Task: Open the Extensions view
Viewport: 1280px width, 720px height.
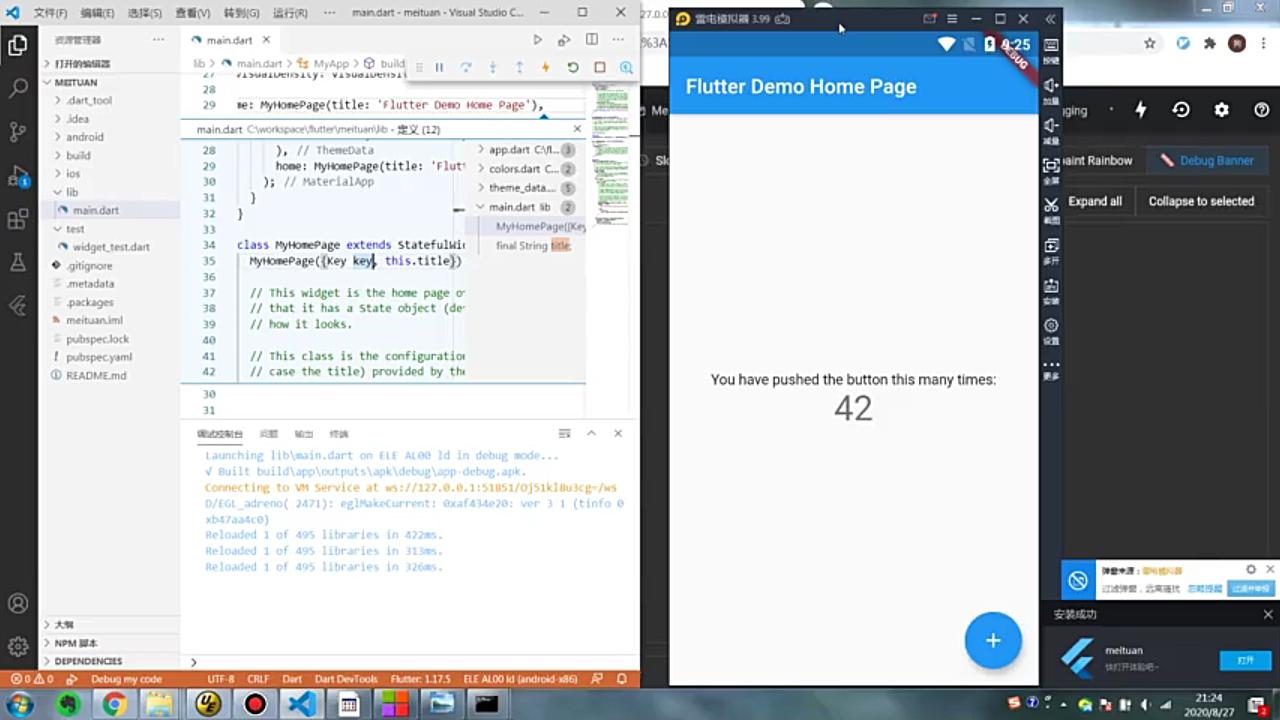Action: click(18, 219)
